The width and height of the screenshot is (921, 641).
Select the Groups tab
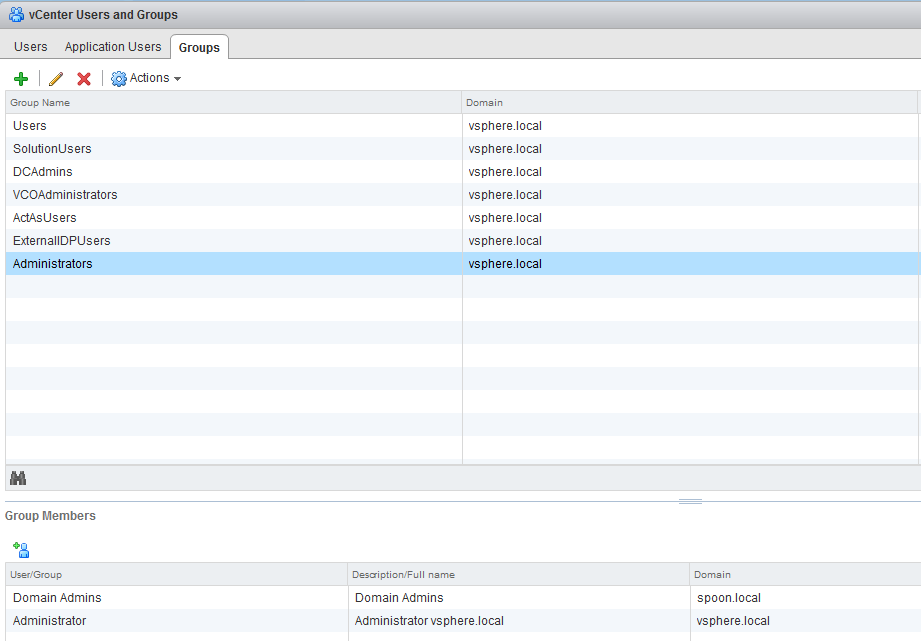coord(199,48)
